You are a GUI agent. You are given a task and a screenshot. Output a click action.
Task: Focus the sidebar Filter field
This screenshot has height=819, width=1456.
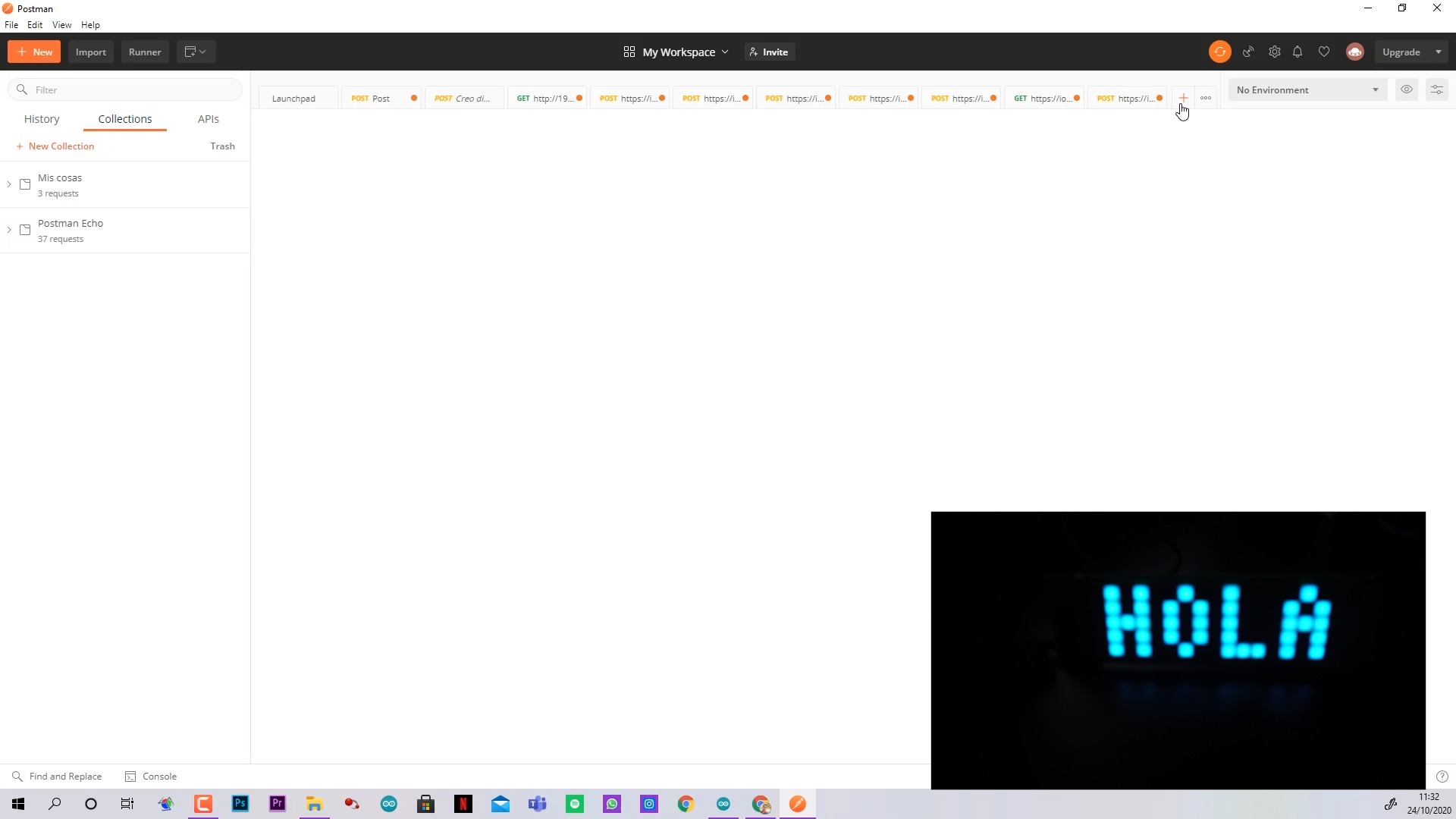pyautogui.click(x=125, y=89)
